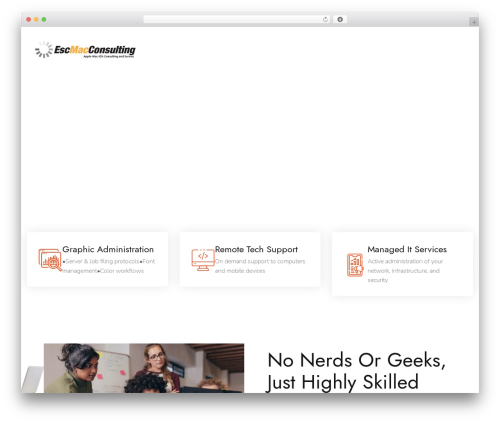Image resolution: width=500 pixels, height=423 pixels.
Task: Click 'No Nerds Or Geeks,' heading
Action: tap(357, 360)
